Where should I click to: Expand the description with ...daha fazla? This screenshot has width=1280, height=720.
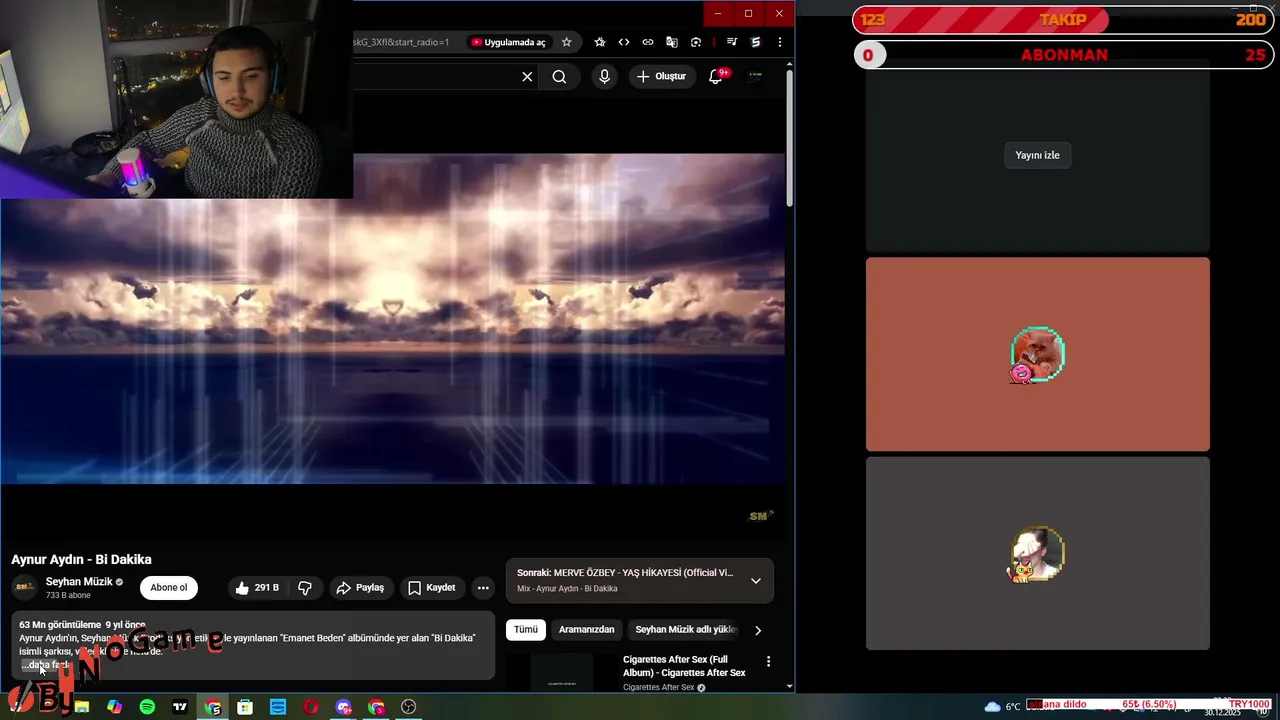coord(46,665)
